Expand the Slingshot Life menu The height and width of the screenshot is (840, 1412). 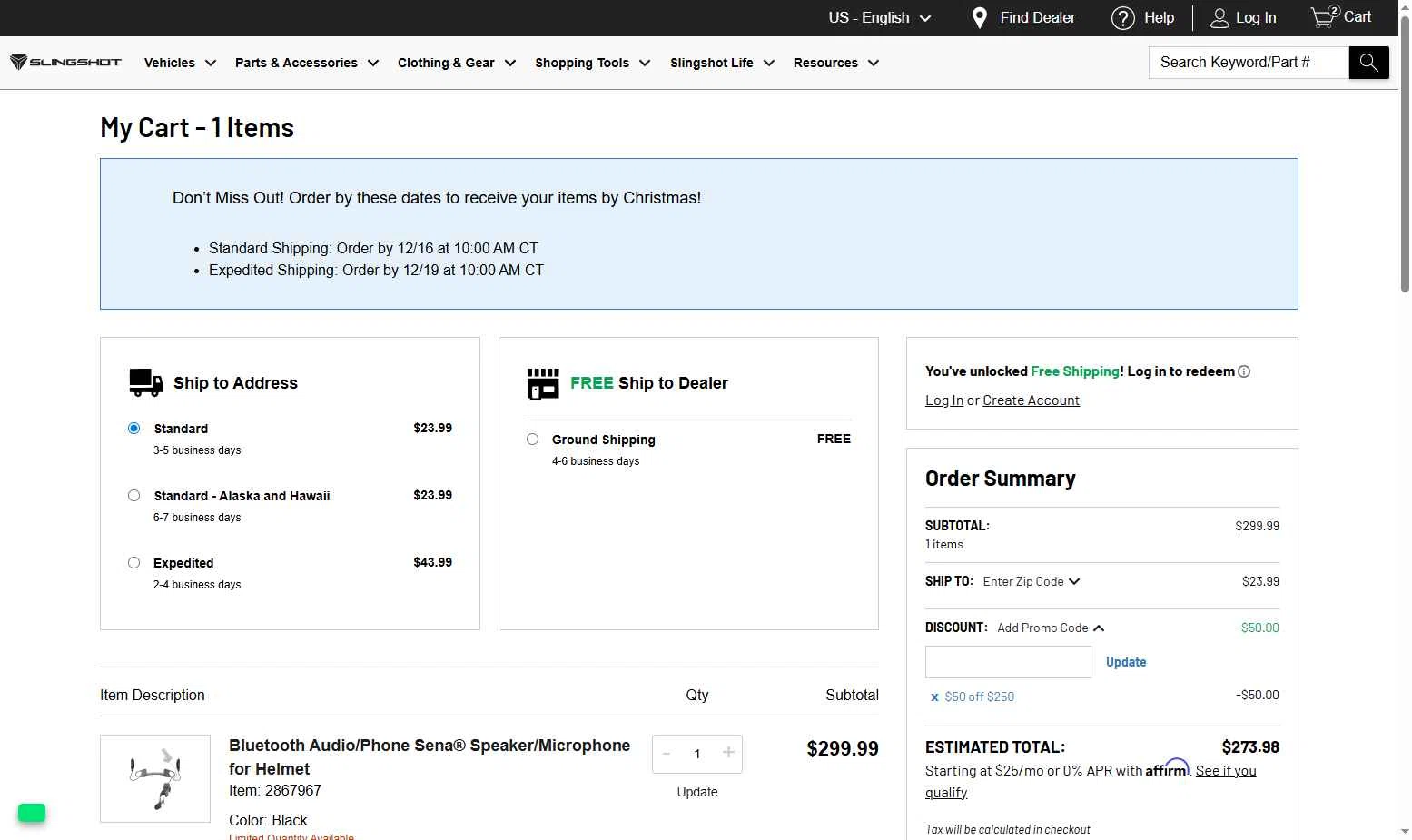(x=722, y=63)
